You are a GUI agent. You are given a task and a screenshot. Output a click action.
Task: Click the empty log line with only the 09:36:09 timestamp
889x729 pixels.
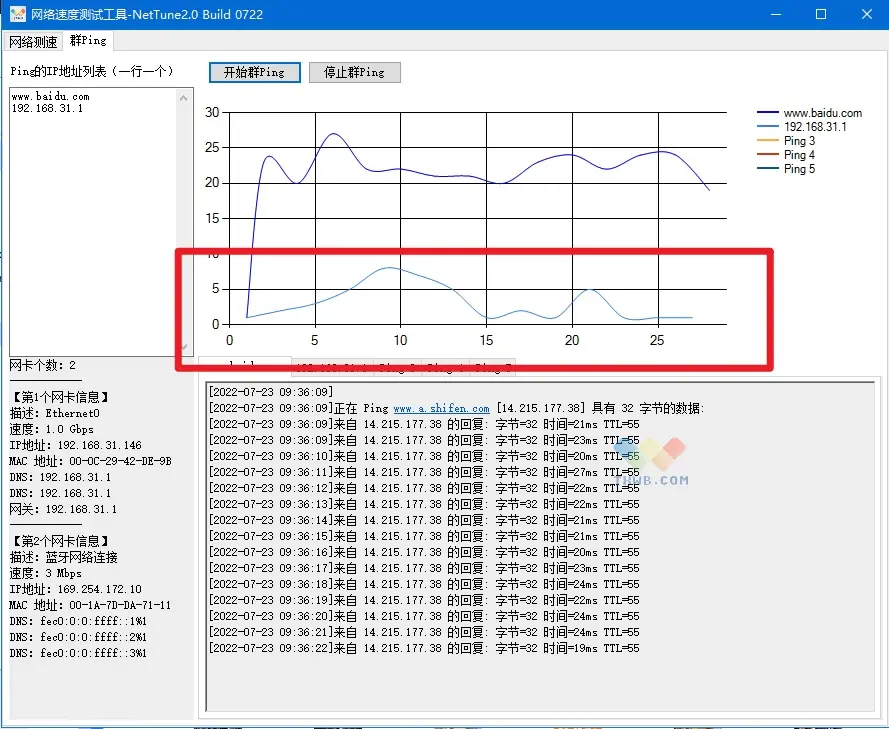tap(271, 392)
